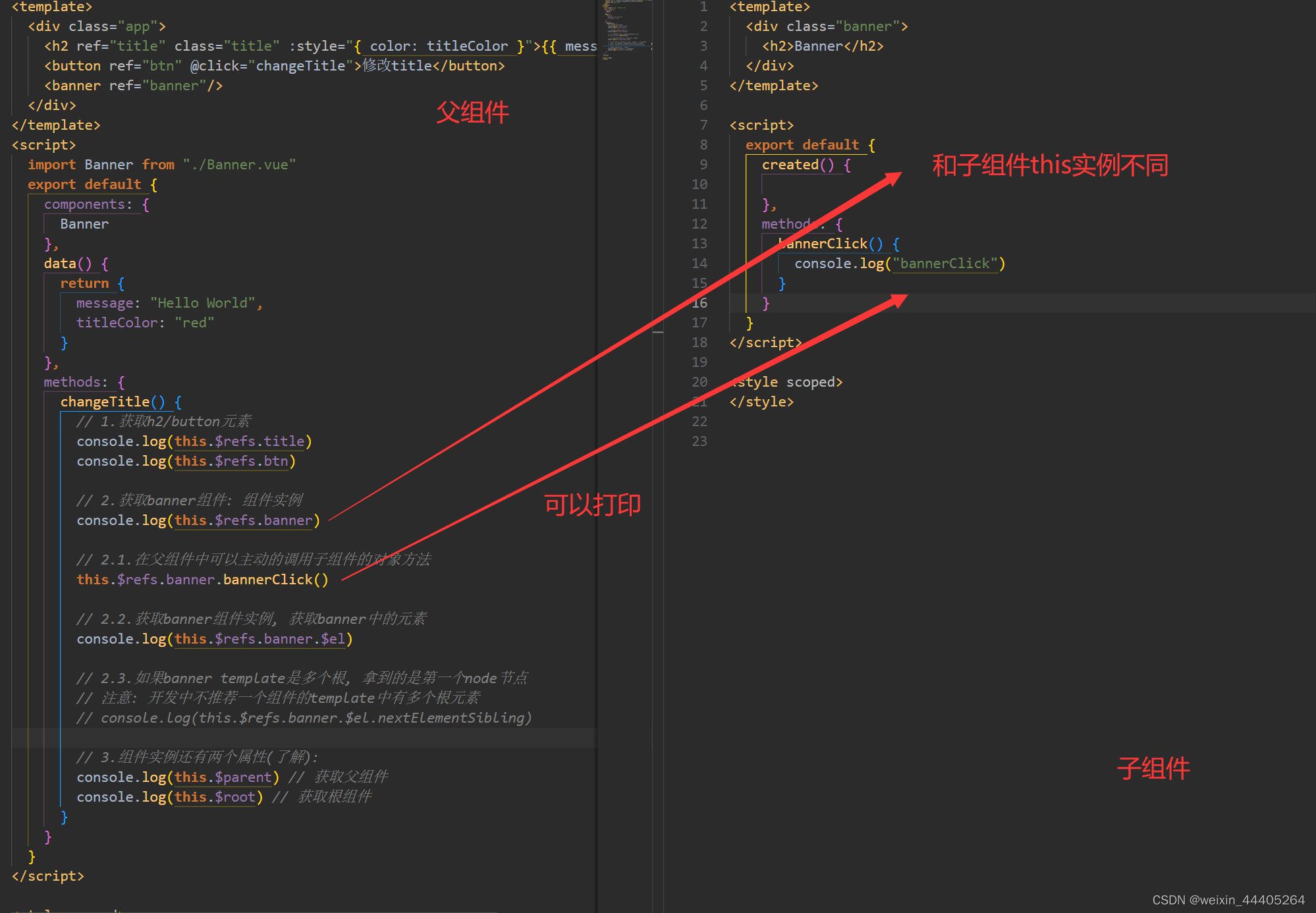Click the '<h2 ref="title"' line
The width and height of the screenshot is (1316, 913).
(x=320, y=46)
